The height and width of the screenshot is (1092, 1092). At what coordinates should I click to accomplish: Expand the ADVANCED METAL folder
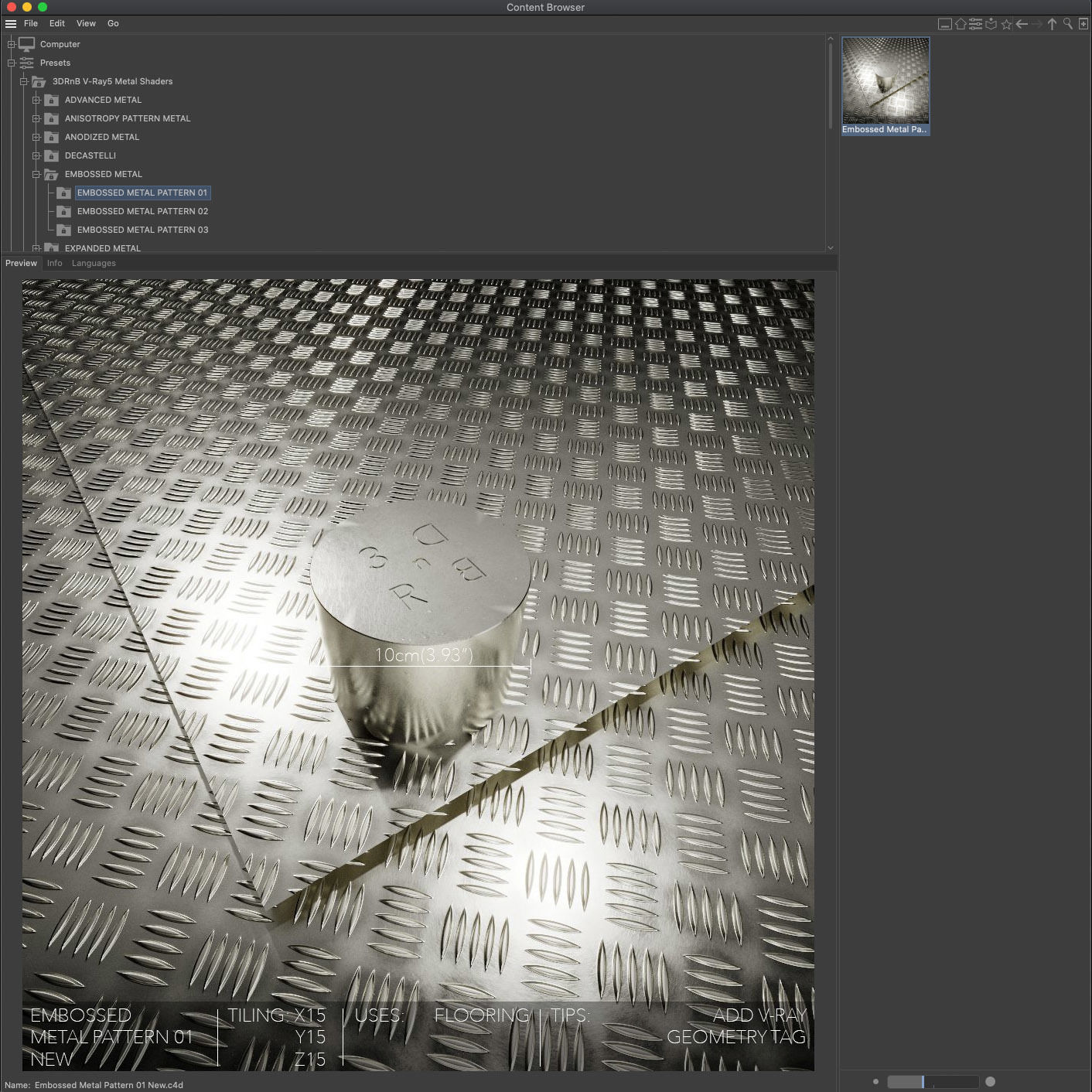tap(36, 100)
